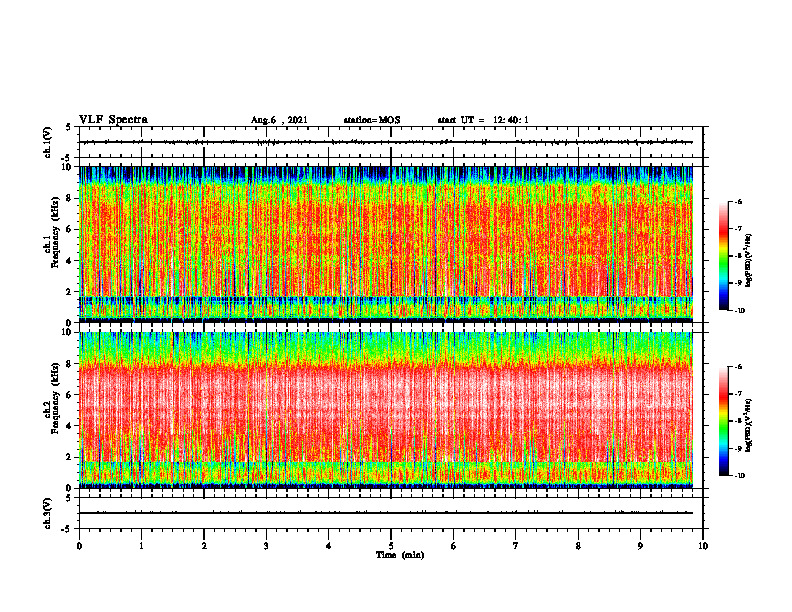Select the "Aug.6 , 2021" date text
The height and width of the screenshot is (612, 792).
(x=279, y=120)
